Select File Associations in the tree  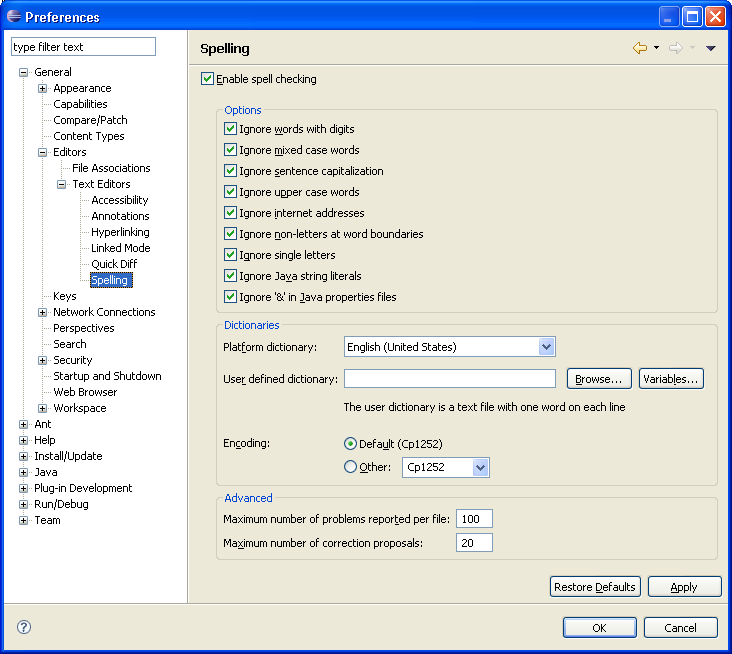tap(111, 168)
